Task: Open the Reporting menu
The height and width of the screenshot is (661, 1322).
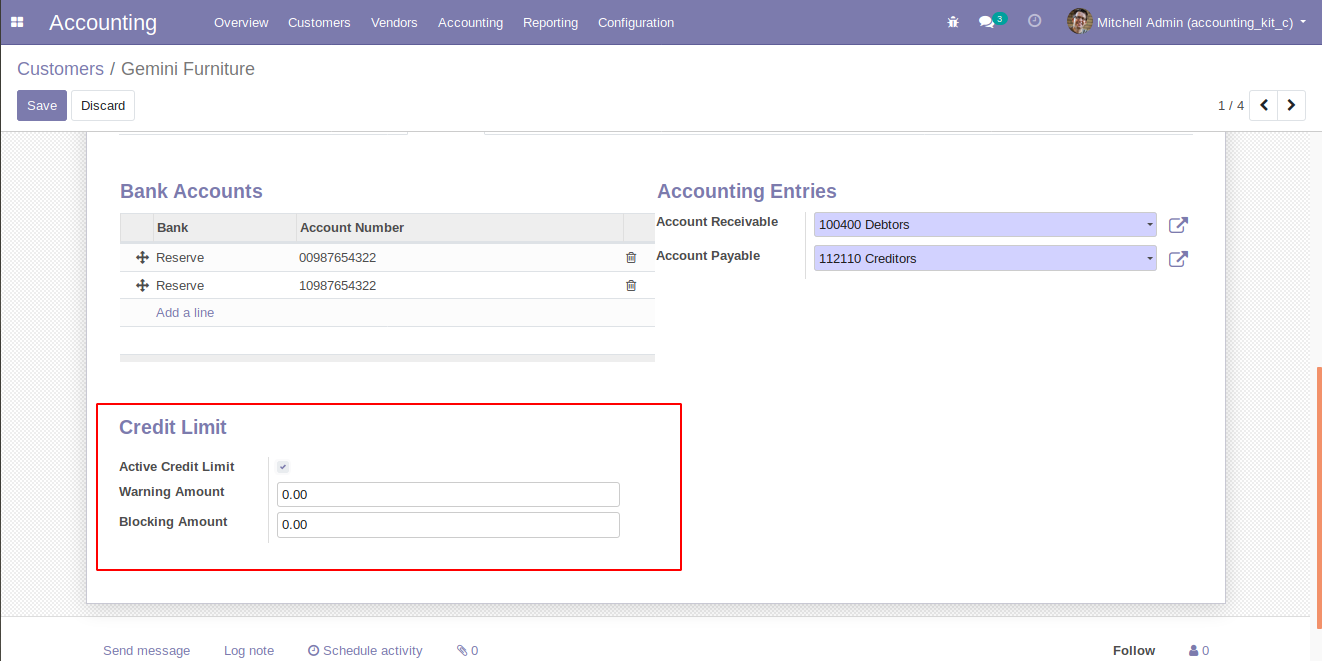Action: pos(550,22)
